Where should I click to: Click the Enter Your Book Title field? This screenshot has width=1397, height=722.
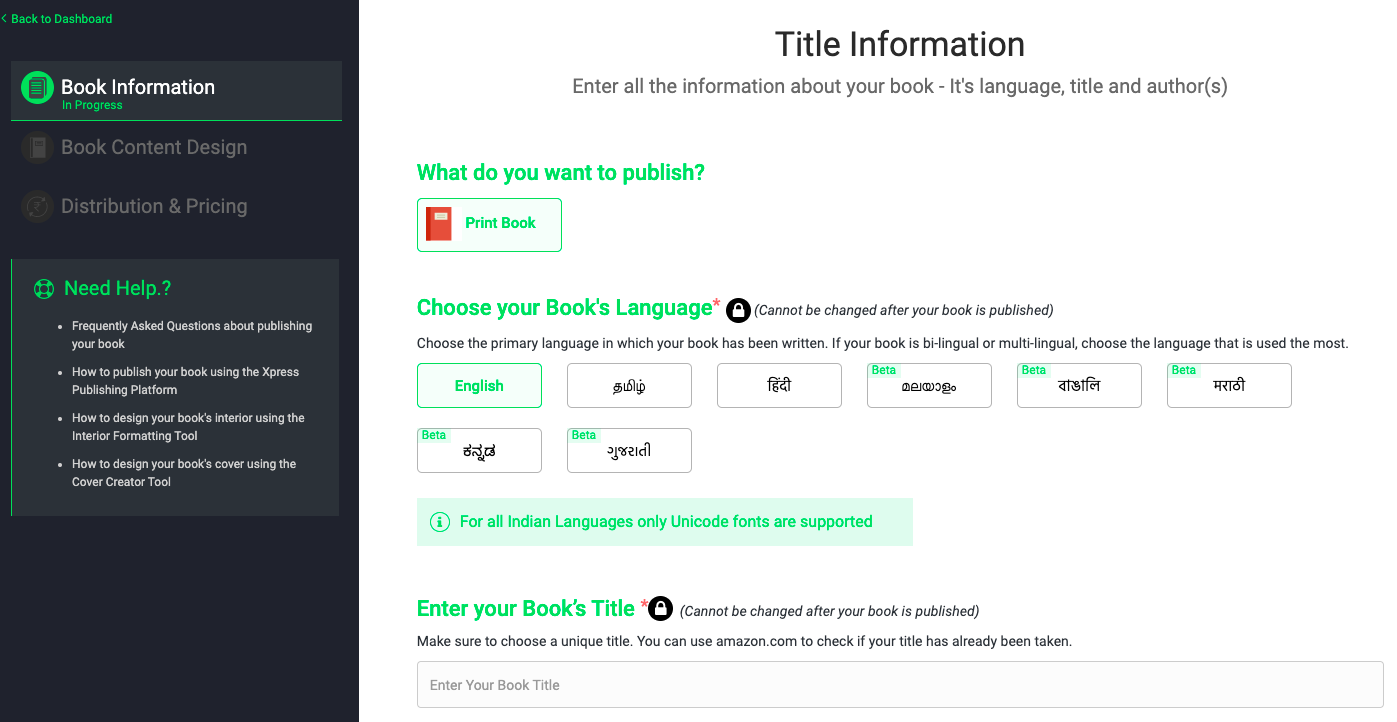[x=899, y=685]
